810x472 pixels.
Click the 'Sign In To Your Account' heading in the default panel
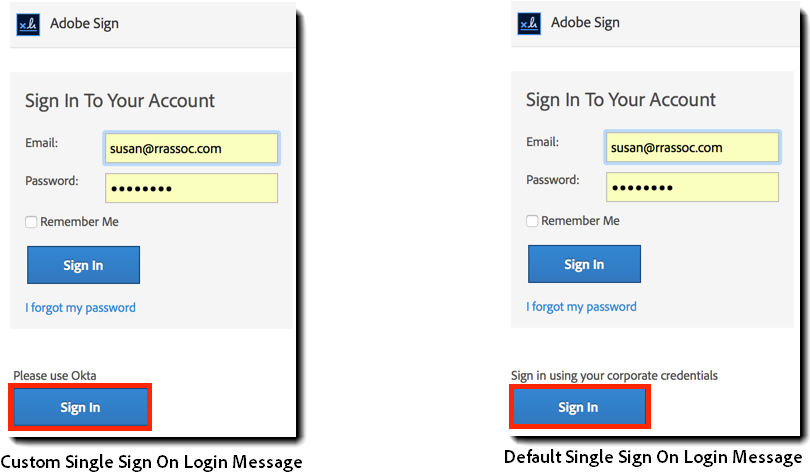tap(620, 100)
